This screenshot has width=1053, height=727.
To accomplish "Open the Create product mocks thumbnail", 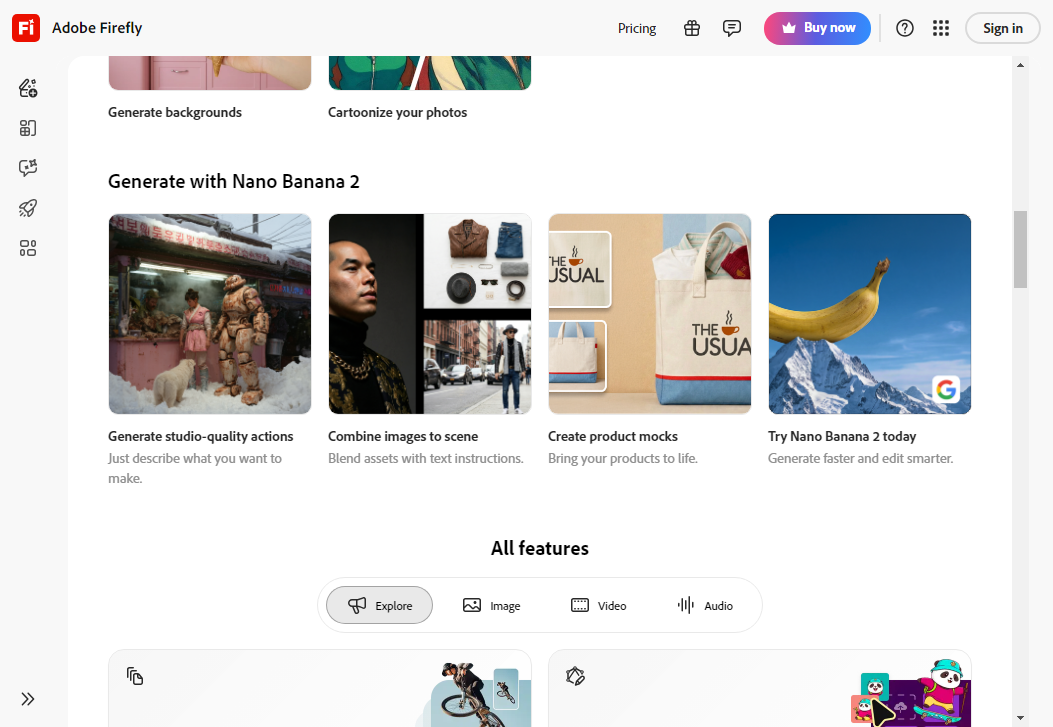I will pyautogui.click(x=650, y=313).
